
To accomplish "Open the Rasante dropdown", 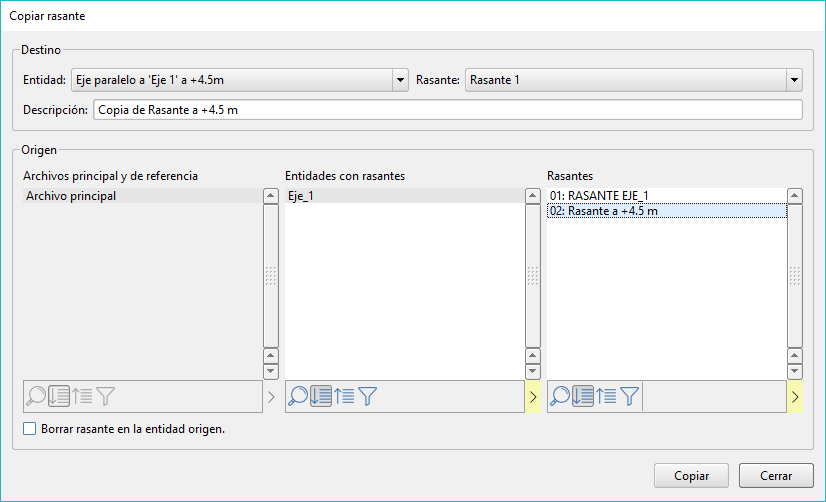I will click(x=794, y=80).
